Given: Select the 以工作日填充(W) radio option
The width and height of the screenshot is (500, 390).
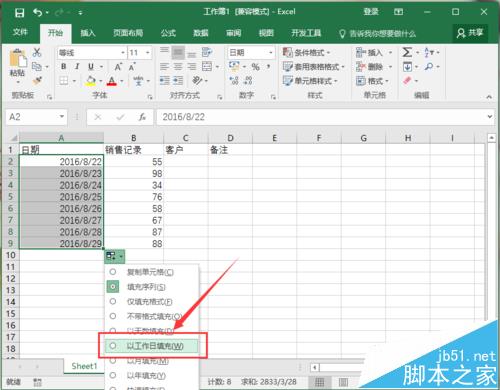Looking at the screenshot, I should (113, 346).
